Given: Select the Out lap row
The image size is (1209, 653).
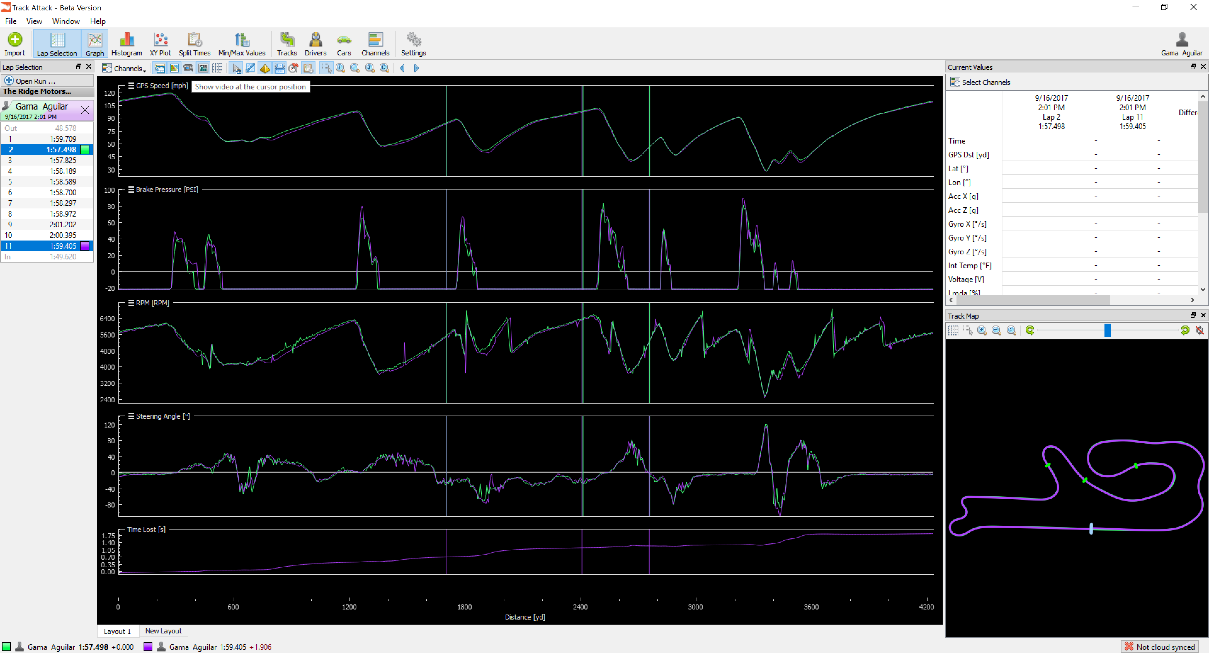Looking at the screenshot, I should (x=47, y=128).
